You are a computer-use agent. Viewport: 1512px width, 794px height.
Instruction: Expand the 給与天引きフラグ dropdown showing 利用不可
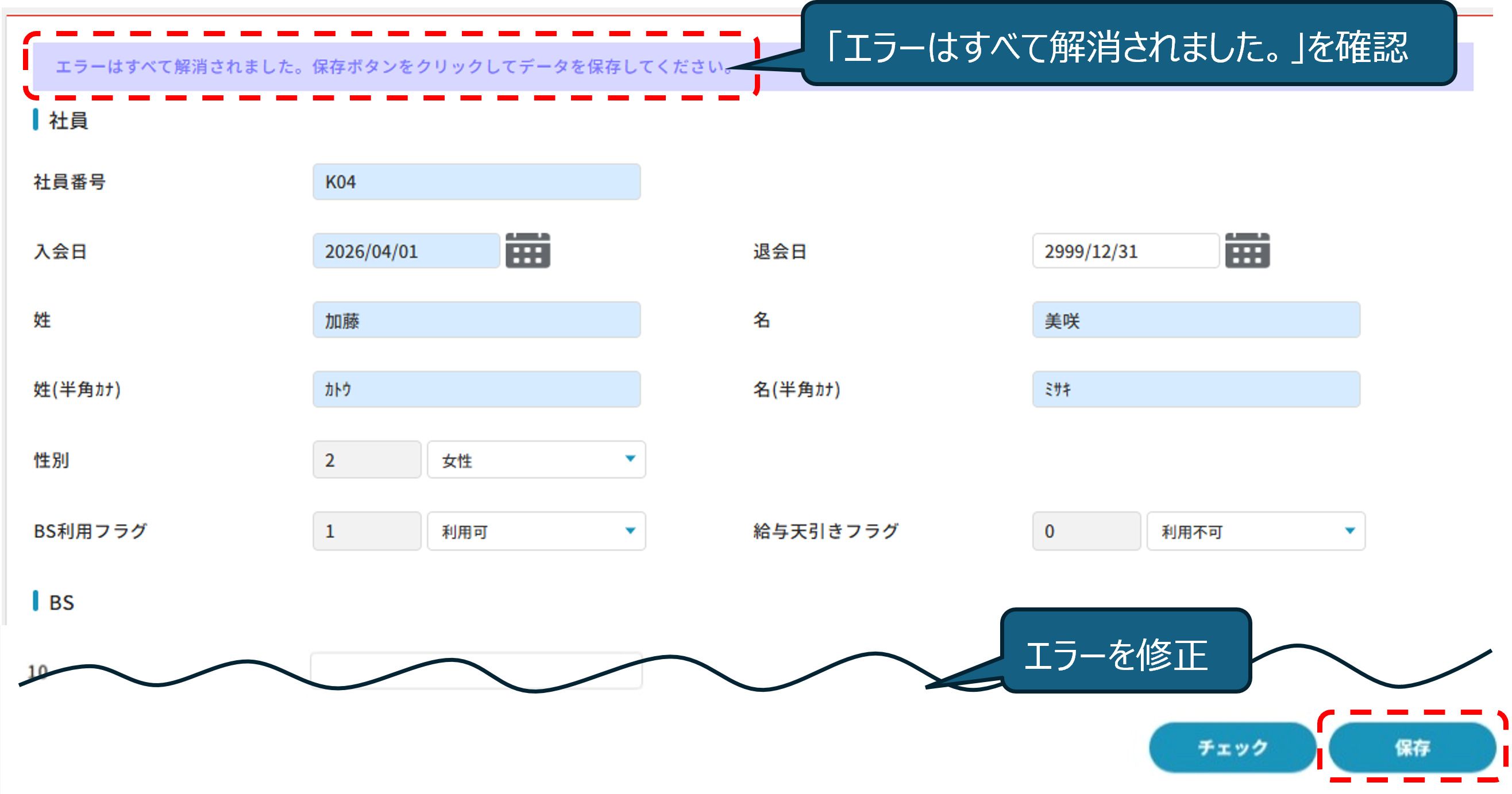click(1256, 530)
